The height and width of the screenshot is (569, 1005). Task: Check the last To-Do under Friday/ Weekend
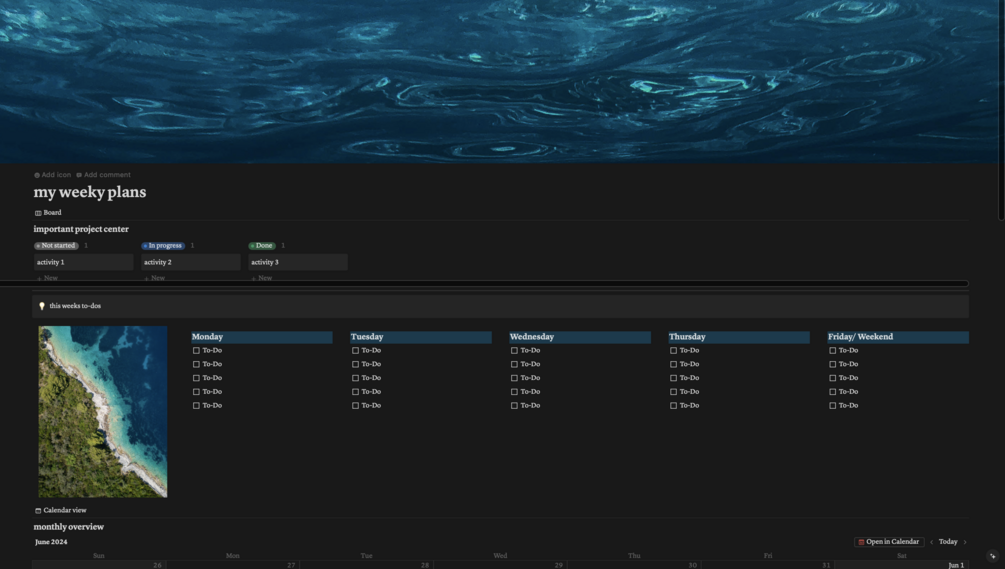(x=833, y=406)
